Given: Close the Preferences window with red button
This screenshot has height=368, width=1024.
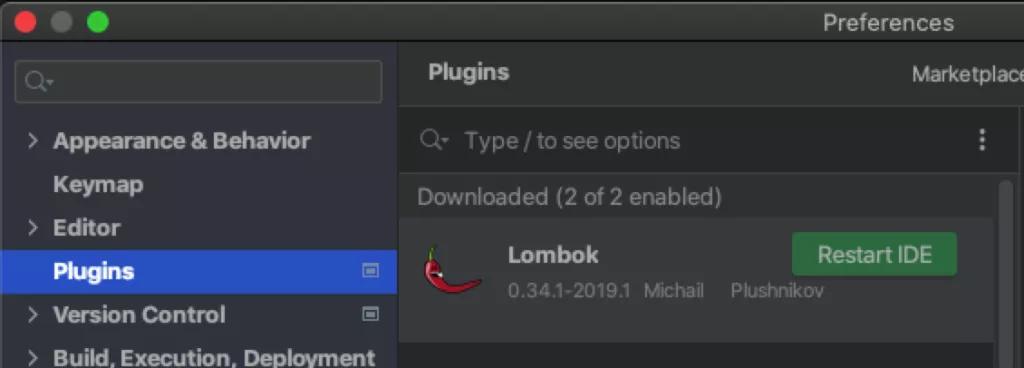Looking at the screenshot, I should coord(25,22).
